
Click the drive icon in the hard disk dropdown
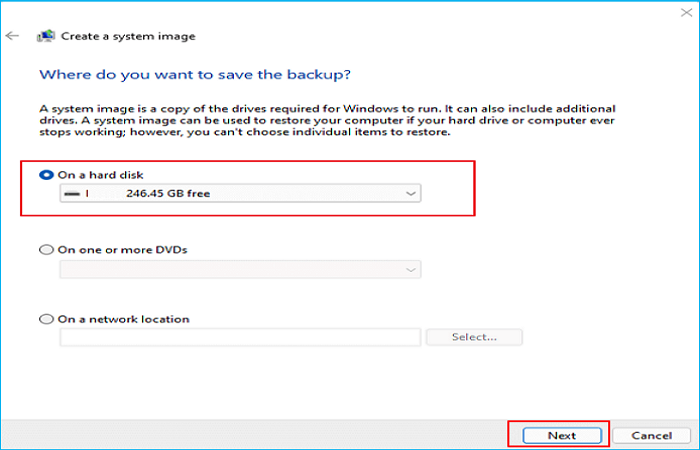coord(72,194)
